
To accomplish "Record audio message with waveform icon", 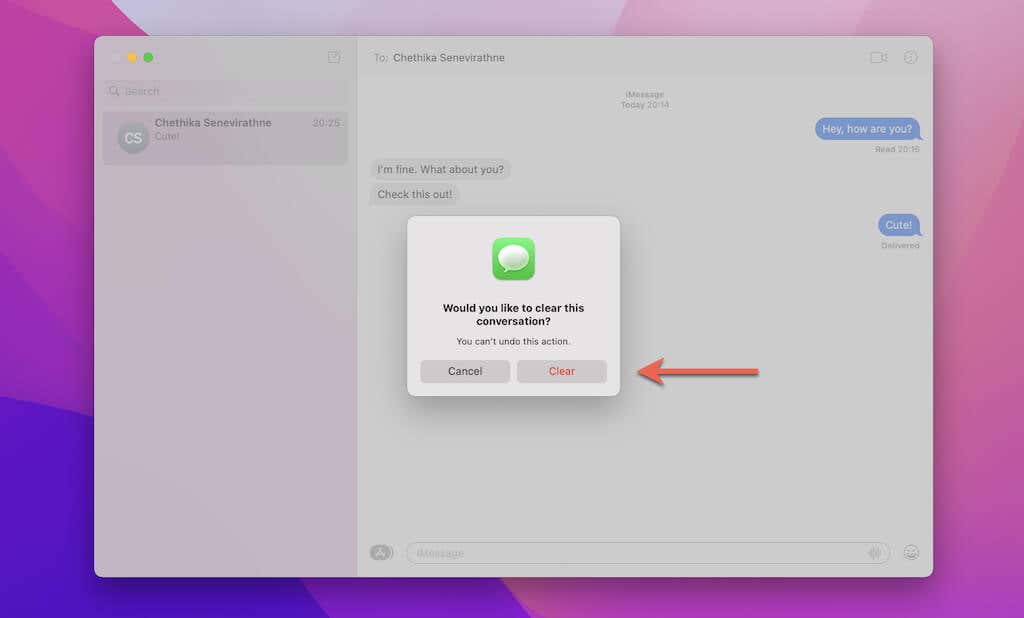I will 875,553.
